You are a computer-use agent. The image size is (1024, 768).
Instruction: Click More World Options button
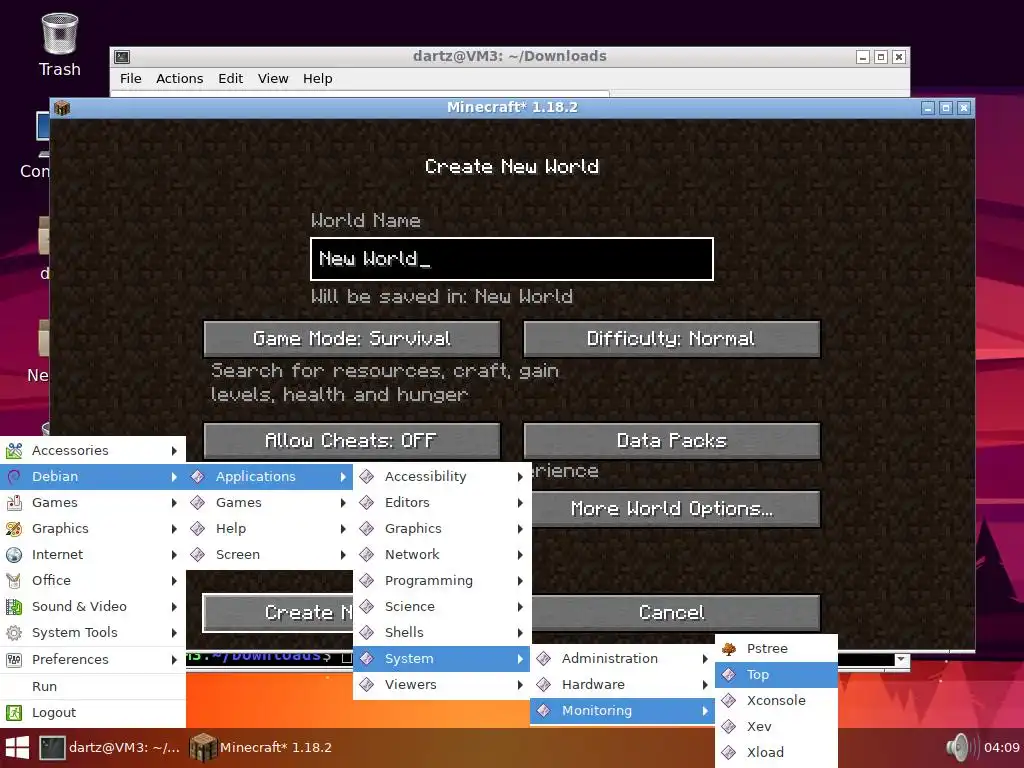[x=675, y=509]
